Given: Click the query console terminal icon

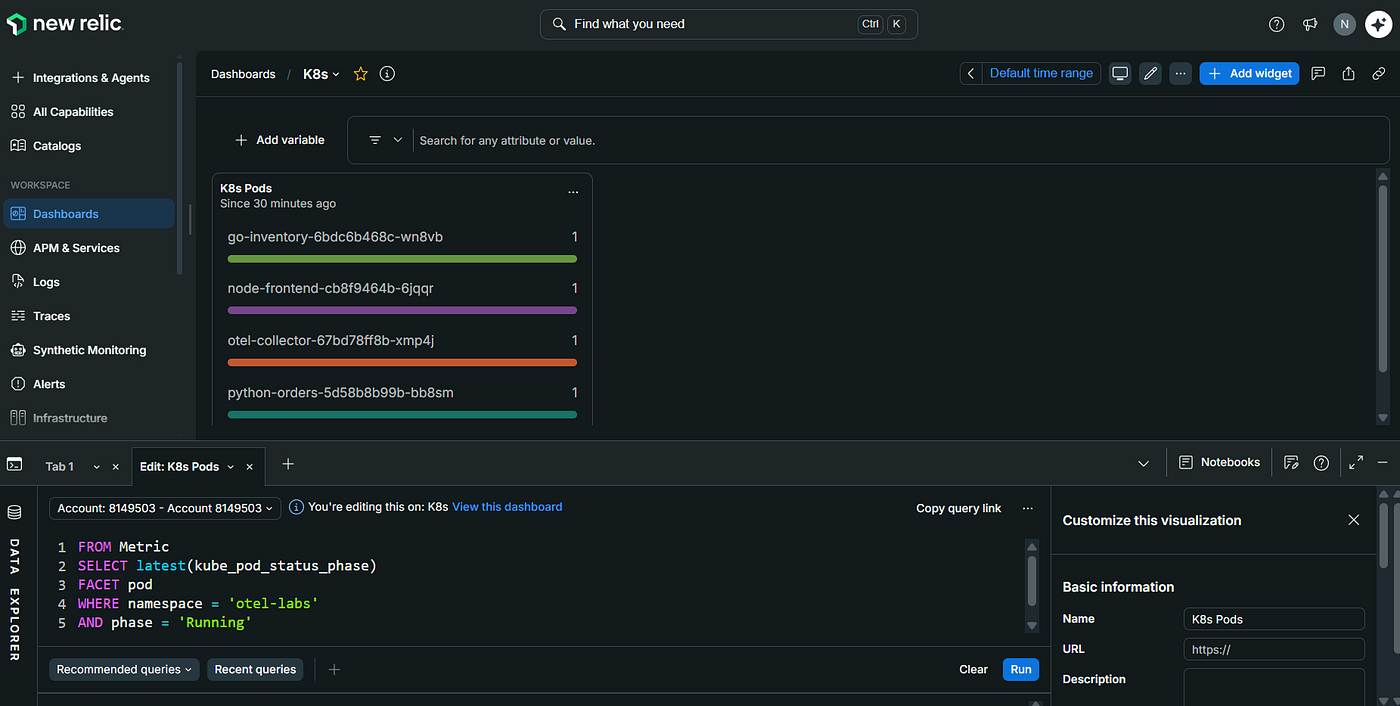Looking at the screenshot, I should coord(14,464).
